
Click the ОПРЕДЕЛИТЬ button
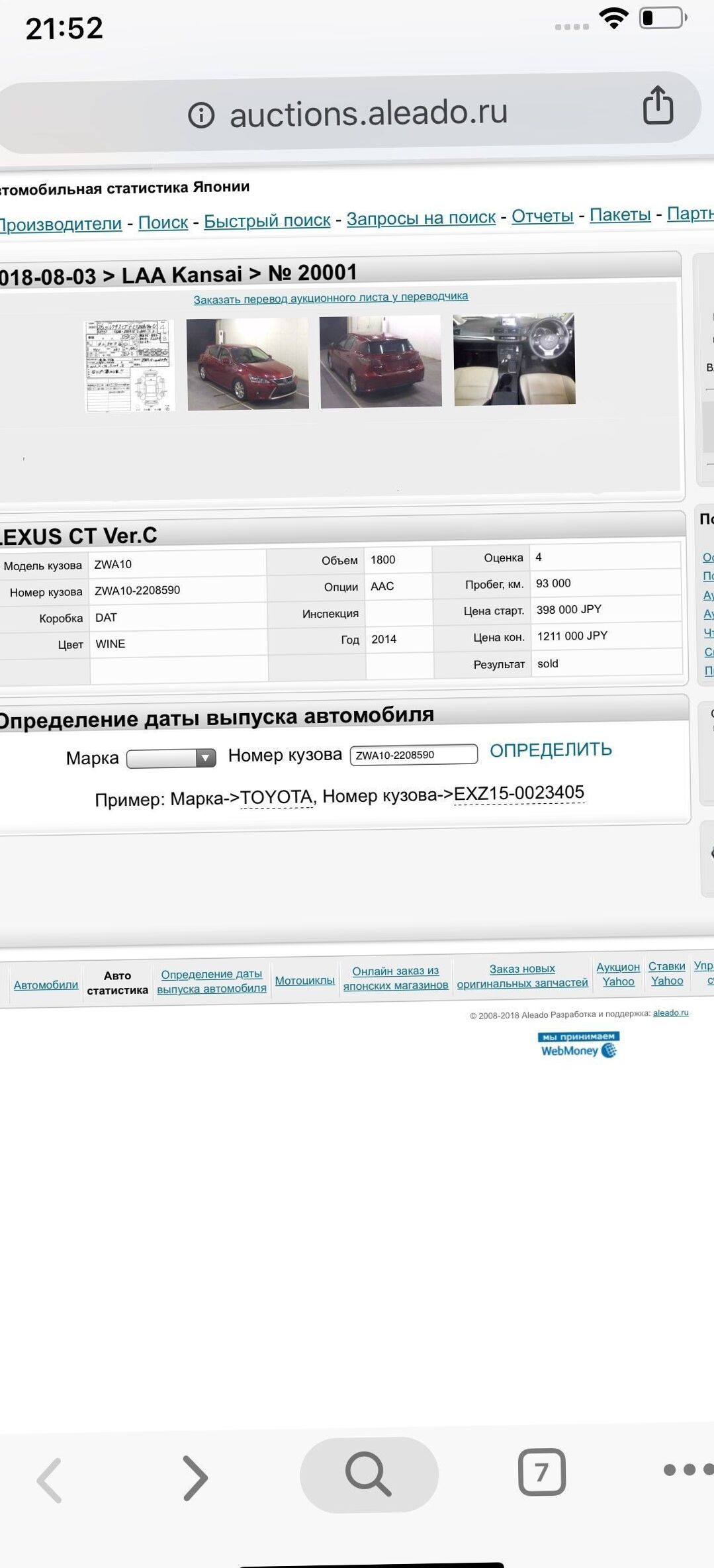(x=551, y=750)
